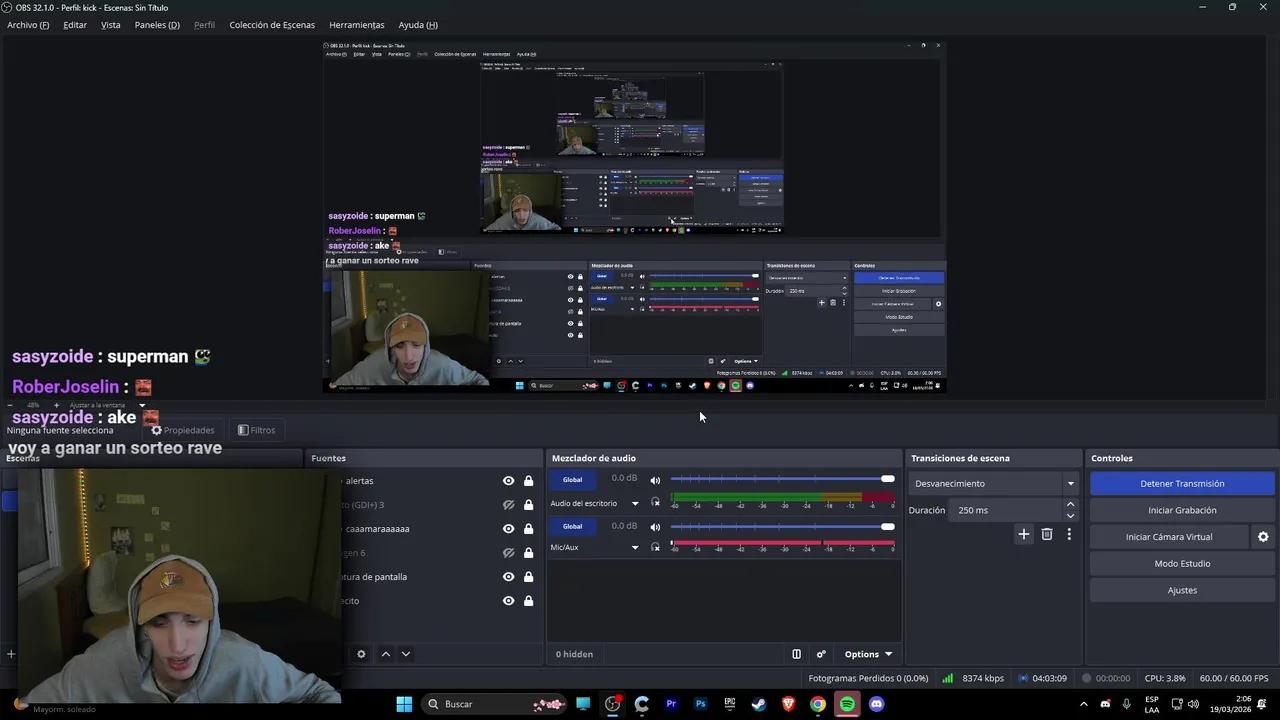
Task: Switch to the Filtros tab
Action: (257, 430)
